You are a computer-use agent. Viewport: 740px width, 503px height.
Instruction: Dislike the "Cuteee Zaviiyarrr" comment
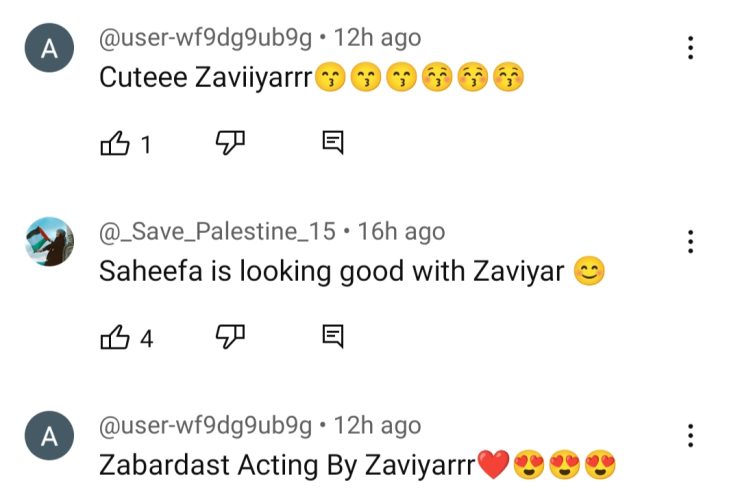(x=230, y=143)
